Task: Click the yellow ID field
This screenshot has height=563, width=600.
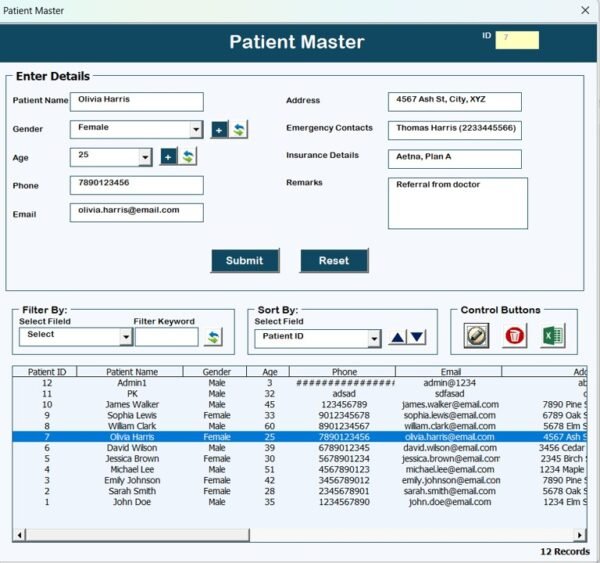Action: pos(517,40)
